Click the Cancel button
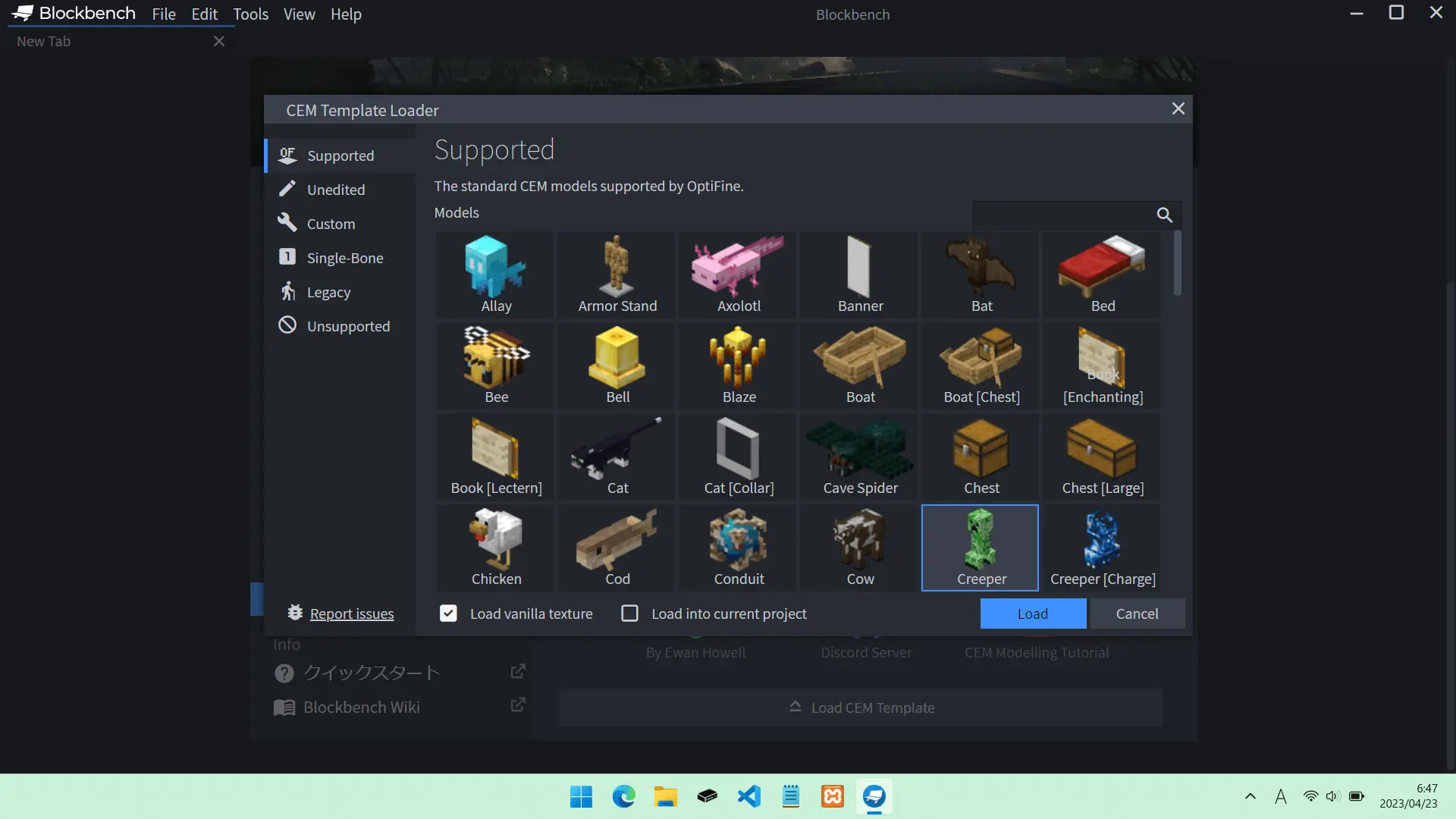The width and height of the screenshot is (1456, 819). coord(1137,613)
